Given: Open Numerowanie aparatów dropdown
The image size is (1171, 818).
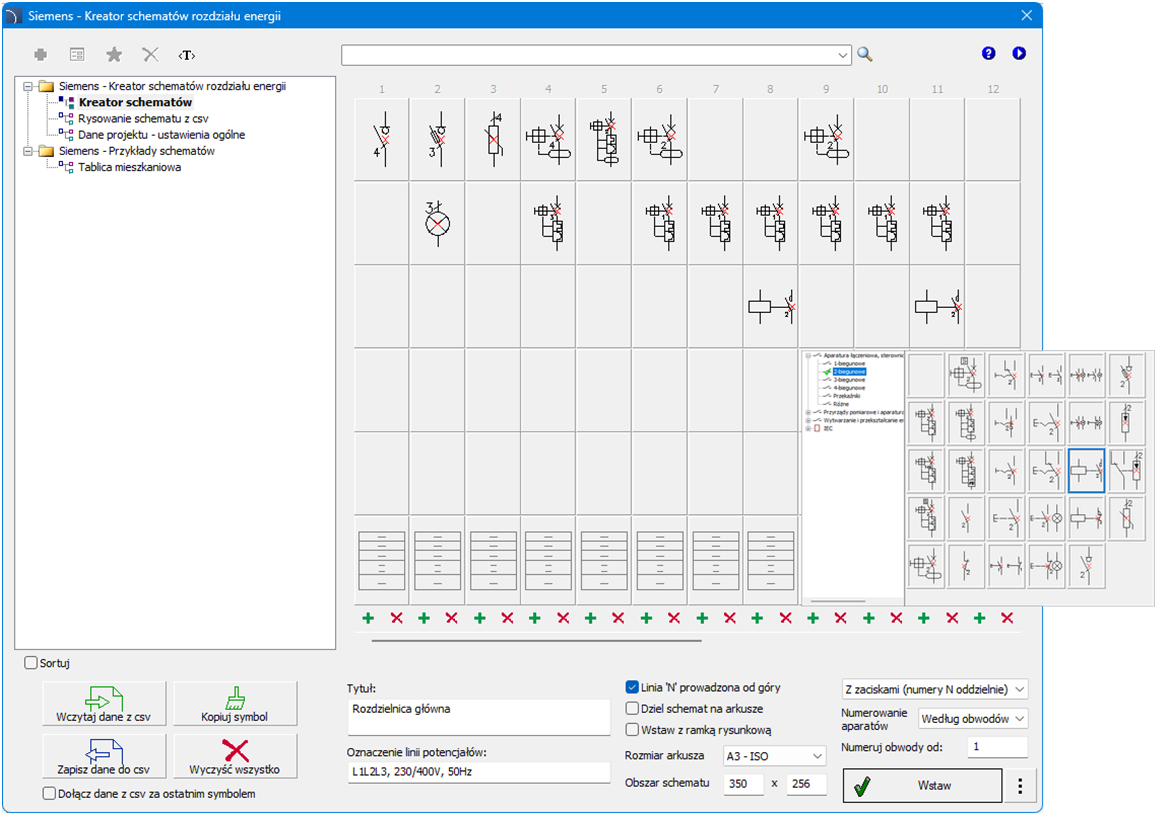Looking at the screenshot, I should [x=973, y=718].
